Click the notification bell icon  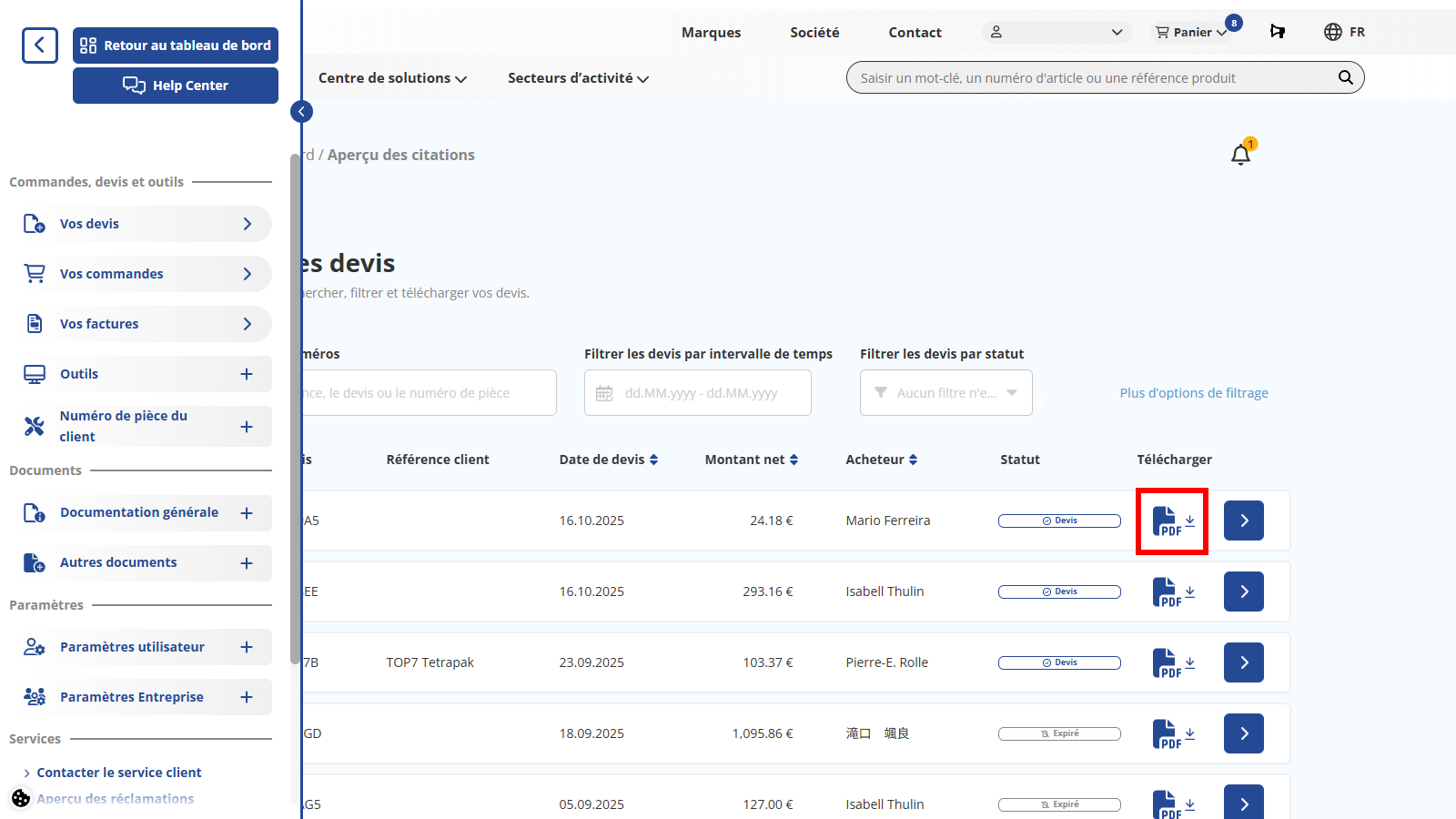pos(1240,155)
